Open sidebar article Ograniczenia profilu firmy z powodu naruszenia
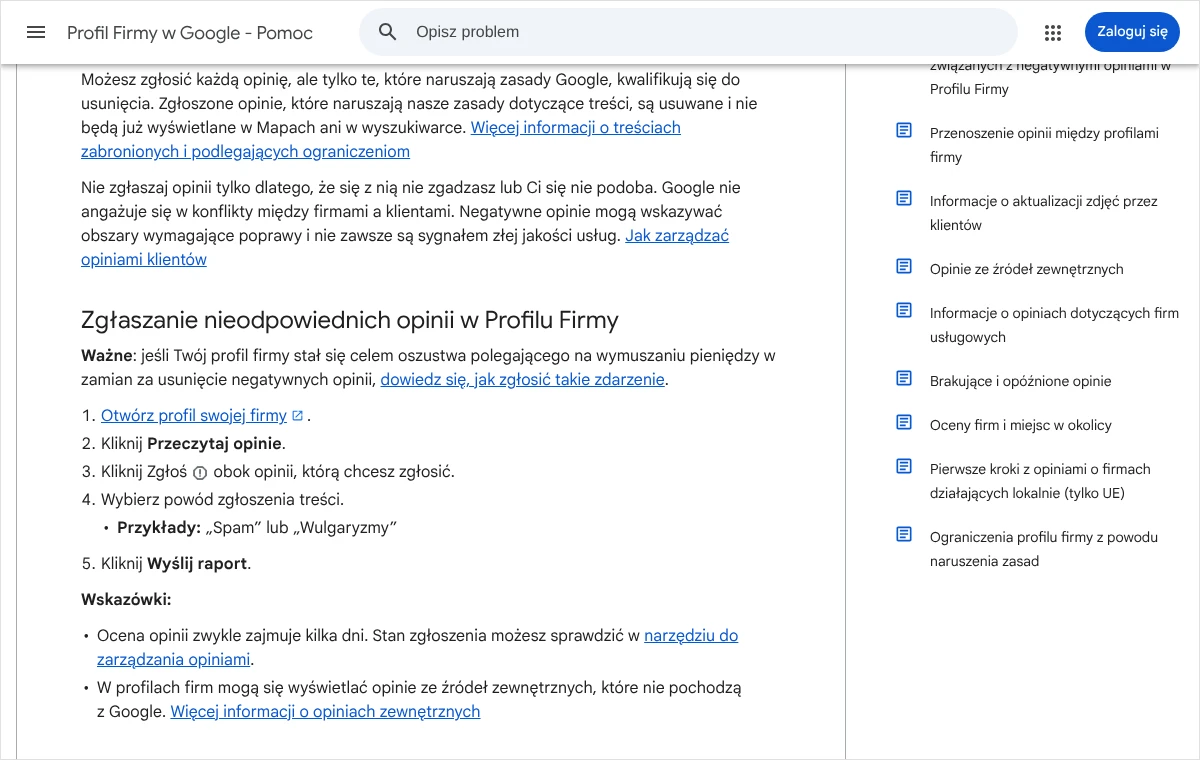The image size is (1200, 760). click(1044, 549)
